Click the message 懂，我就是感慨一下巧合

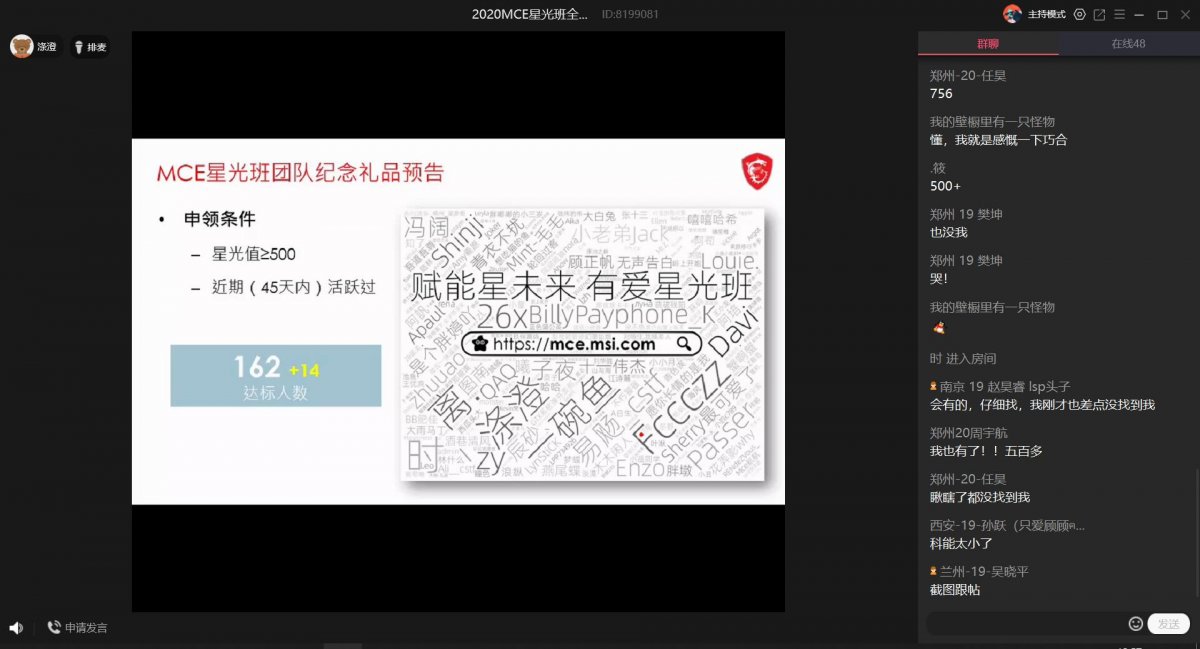998,140
